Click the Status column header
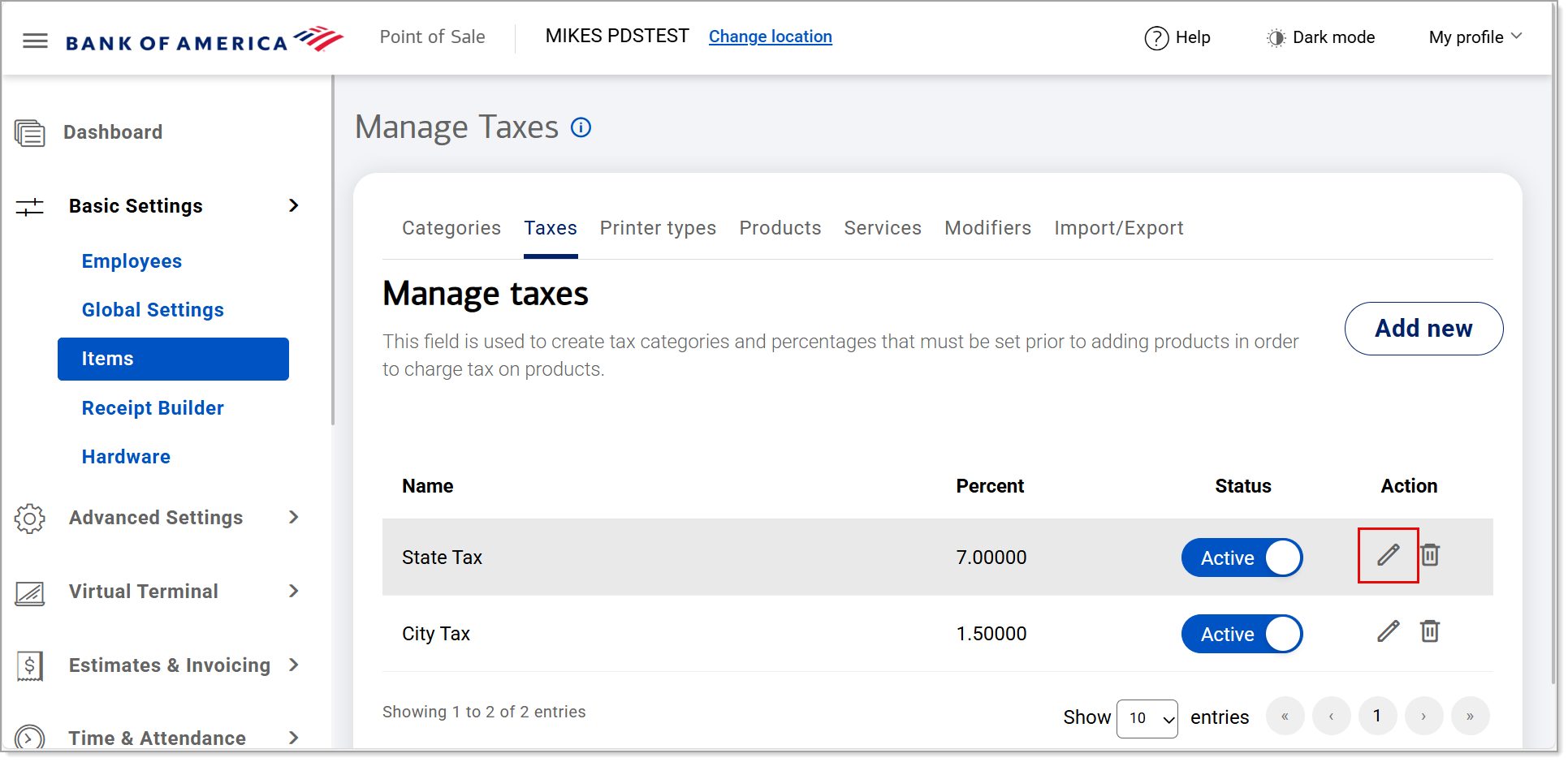 pos(1243,487)
